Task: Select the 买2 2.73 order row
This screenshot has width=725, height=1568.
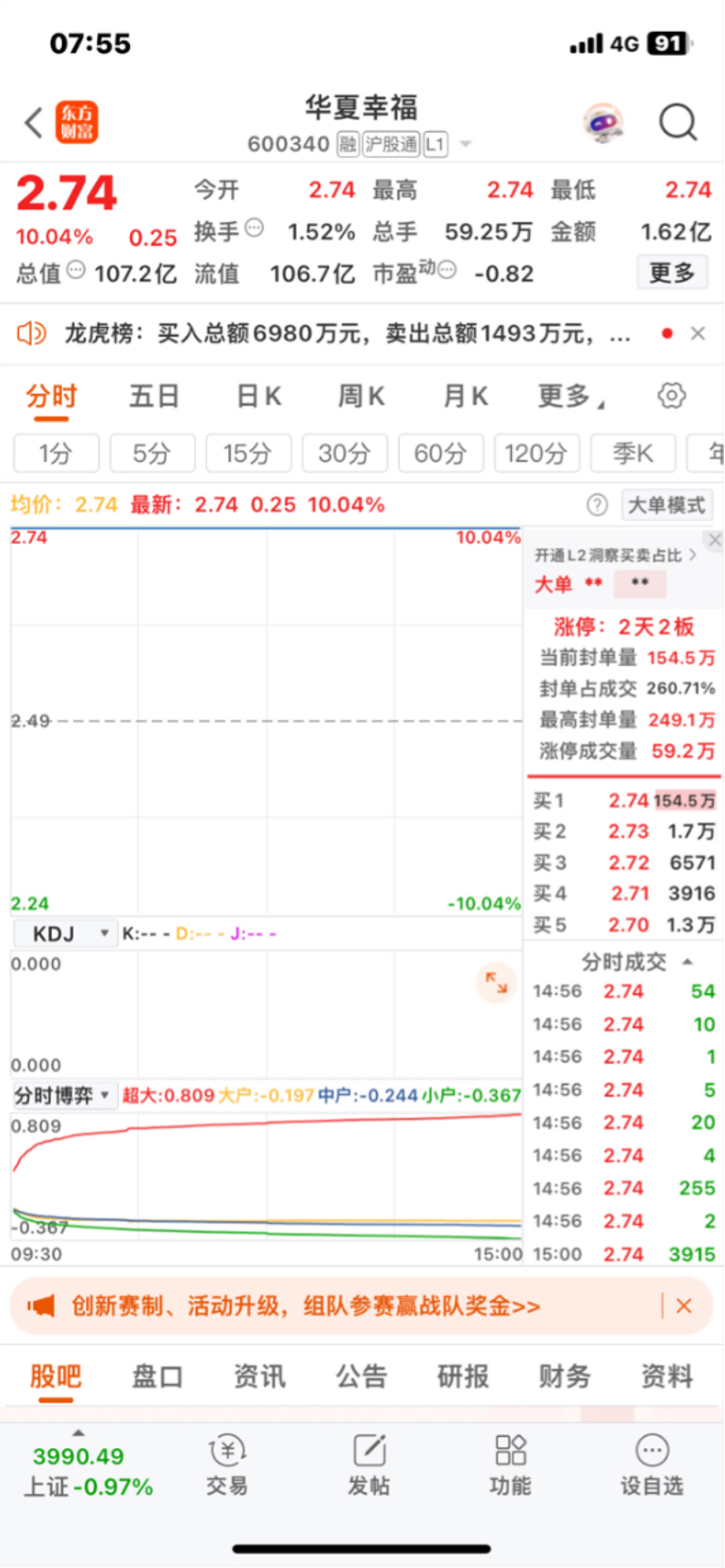Action: pyautogui.click(x=624, y=831)
